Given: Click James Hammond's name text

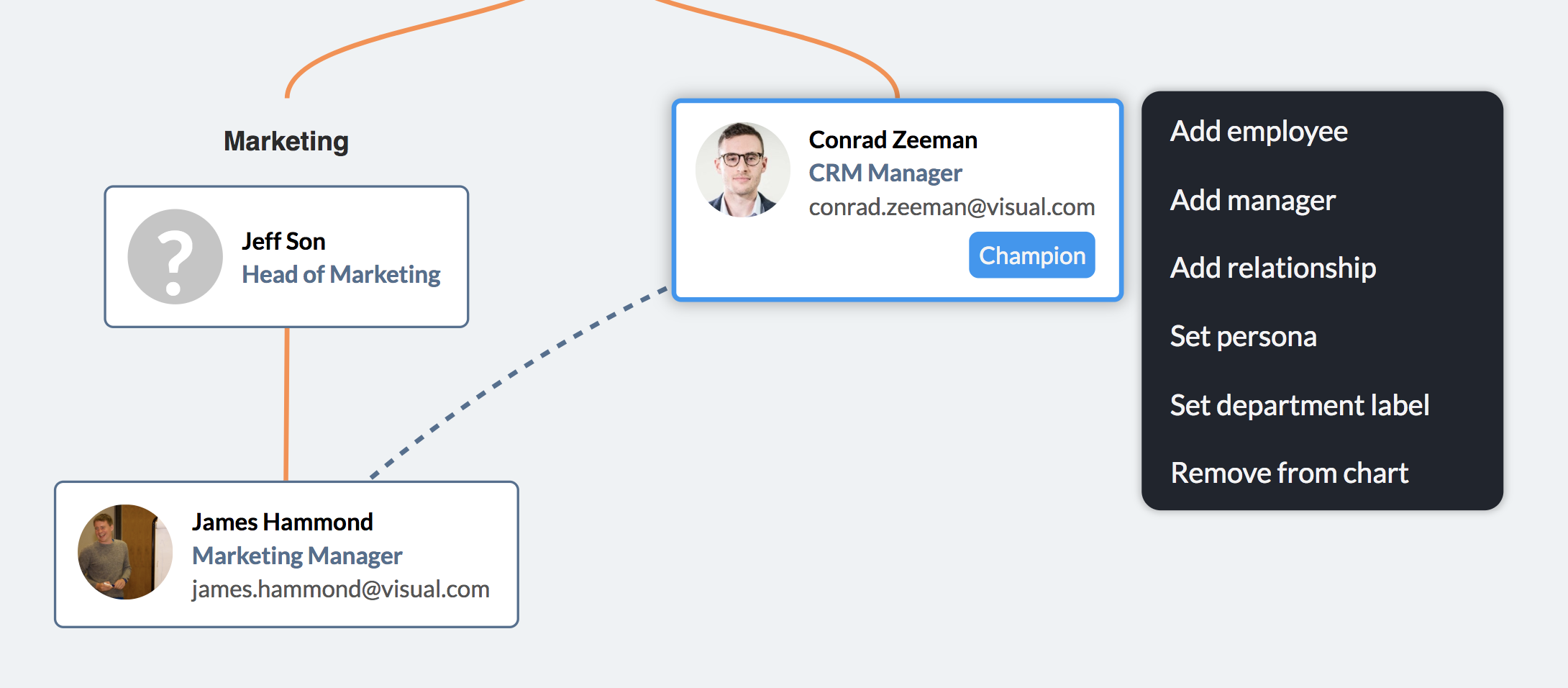Looking at the screenshot, I should (282, 522).
